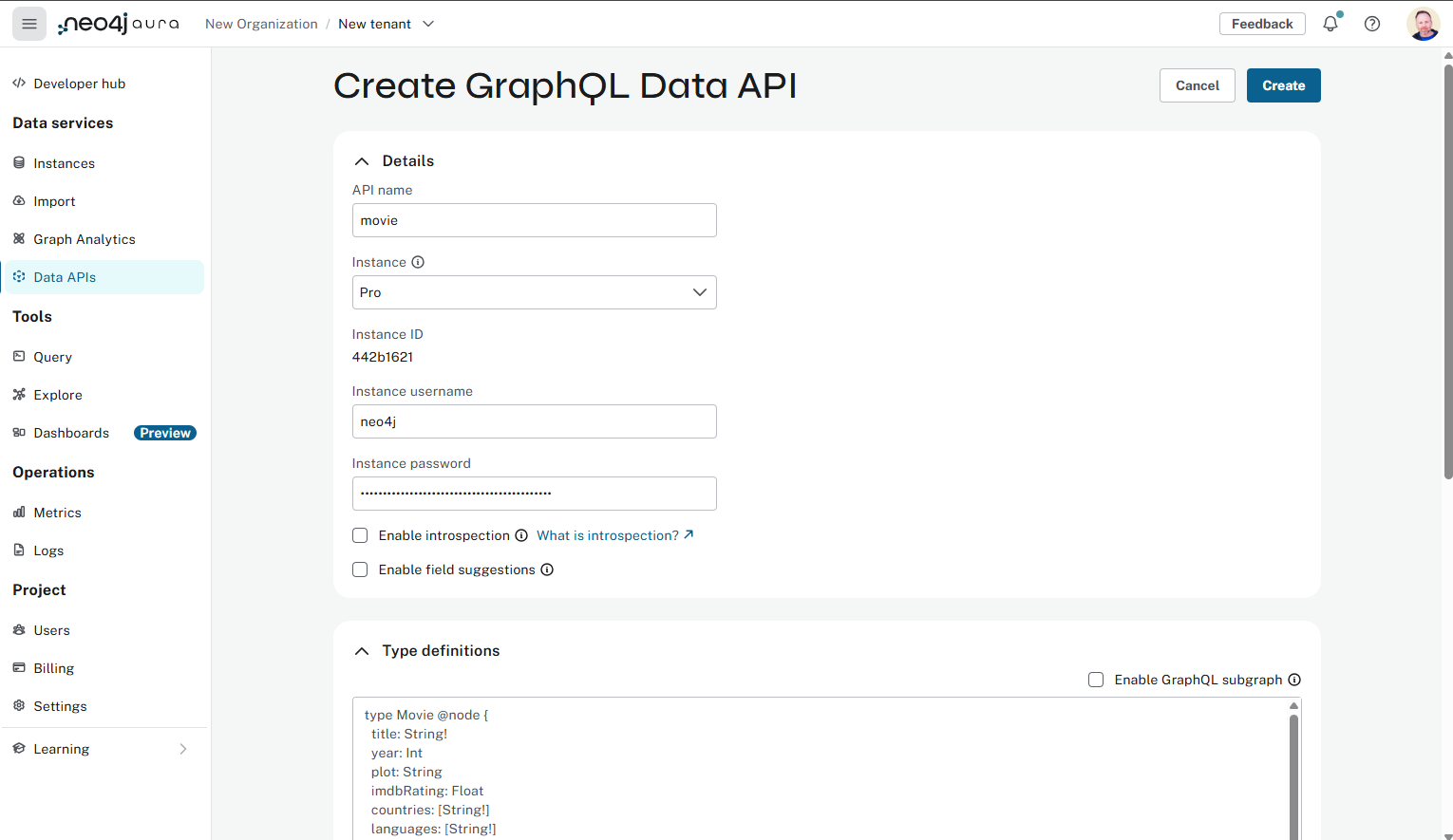Click the Instance ID value 442b1621
Screen dimensions: 1453x840
pos(383,357)
